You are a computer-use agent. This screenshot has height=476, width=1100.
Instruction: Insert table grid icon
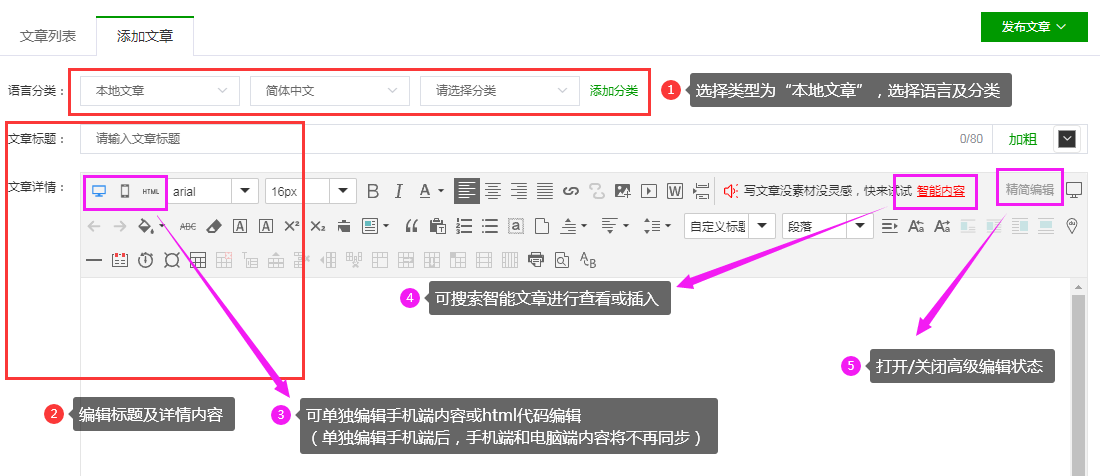[x=198, y=260]
